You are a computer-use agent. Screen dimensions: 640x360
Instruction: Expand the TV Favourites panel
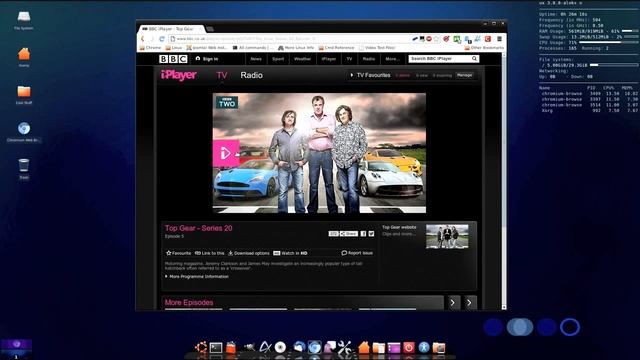[x=370, y=75]
